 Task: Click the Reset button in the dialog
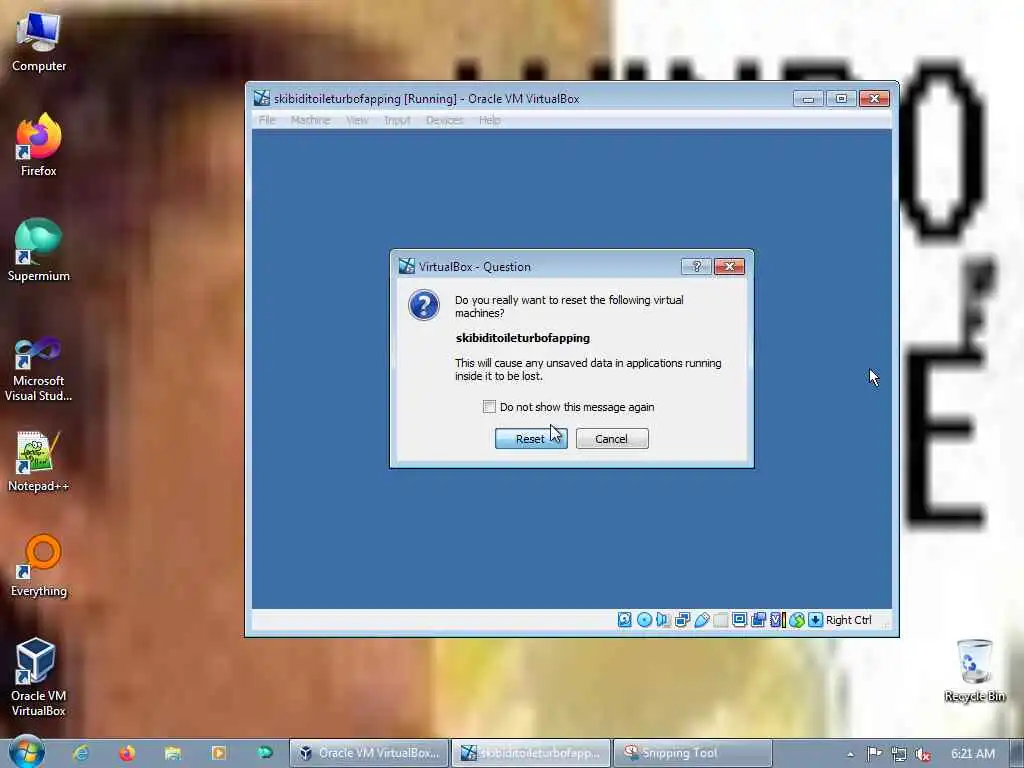click(531, 439)
